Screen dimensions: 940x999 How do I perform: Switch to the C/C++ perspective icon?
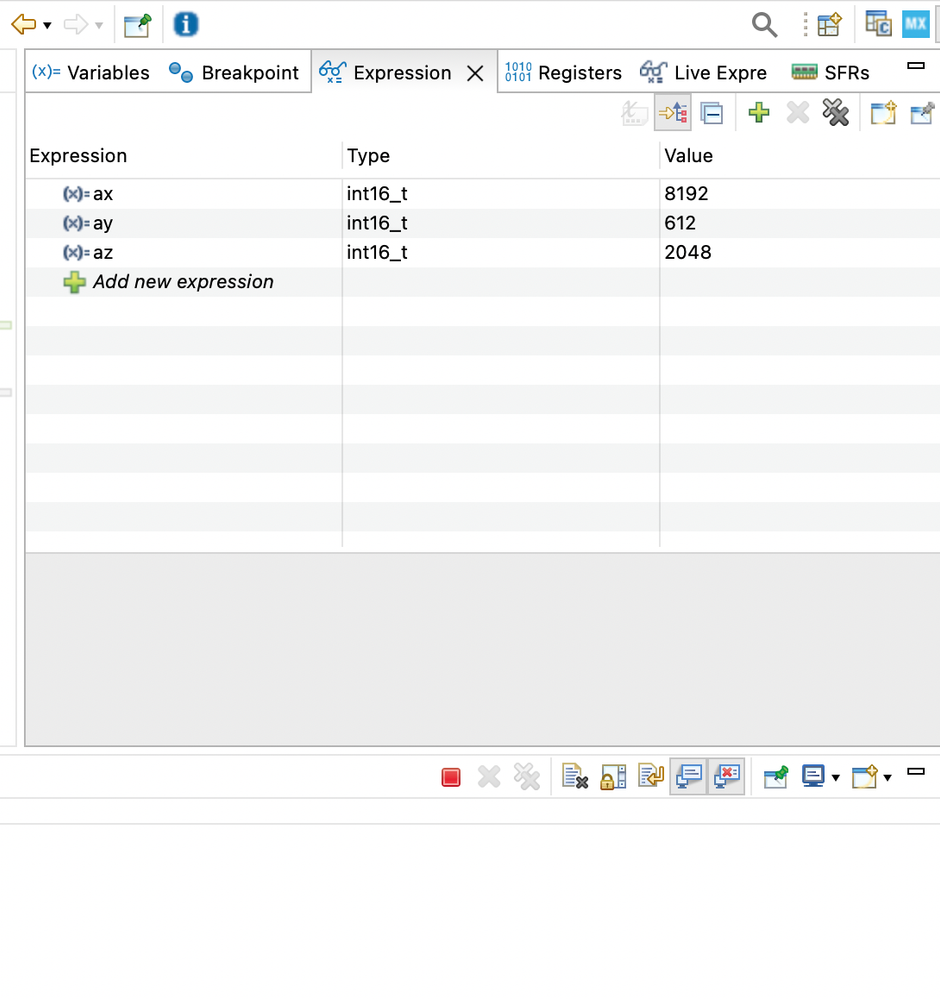click(878, 24)
